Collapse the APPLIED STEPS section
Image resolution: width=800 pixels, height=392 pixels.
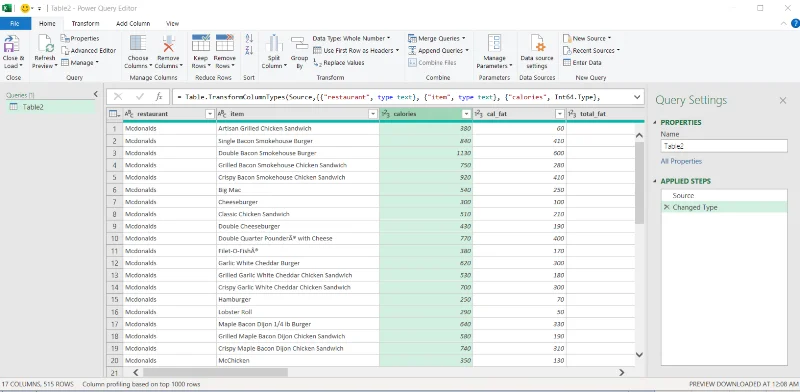click(655, 181)
